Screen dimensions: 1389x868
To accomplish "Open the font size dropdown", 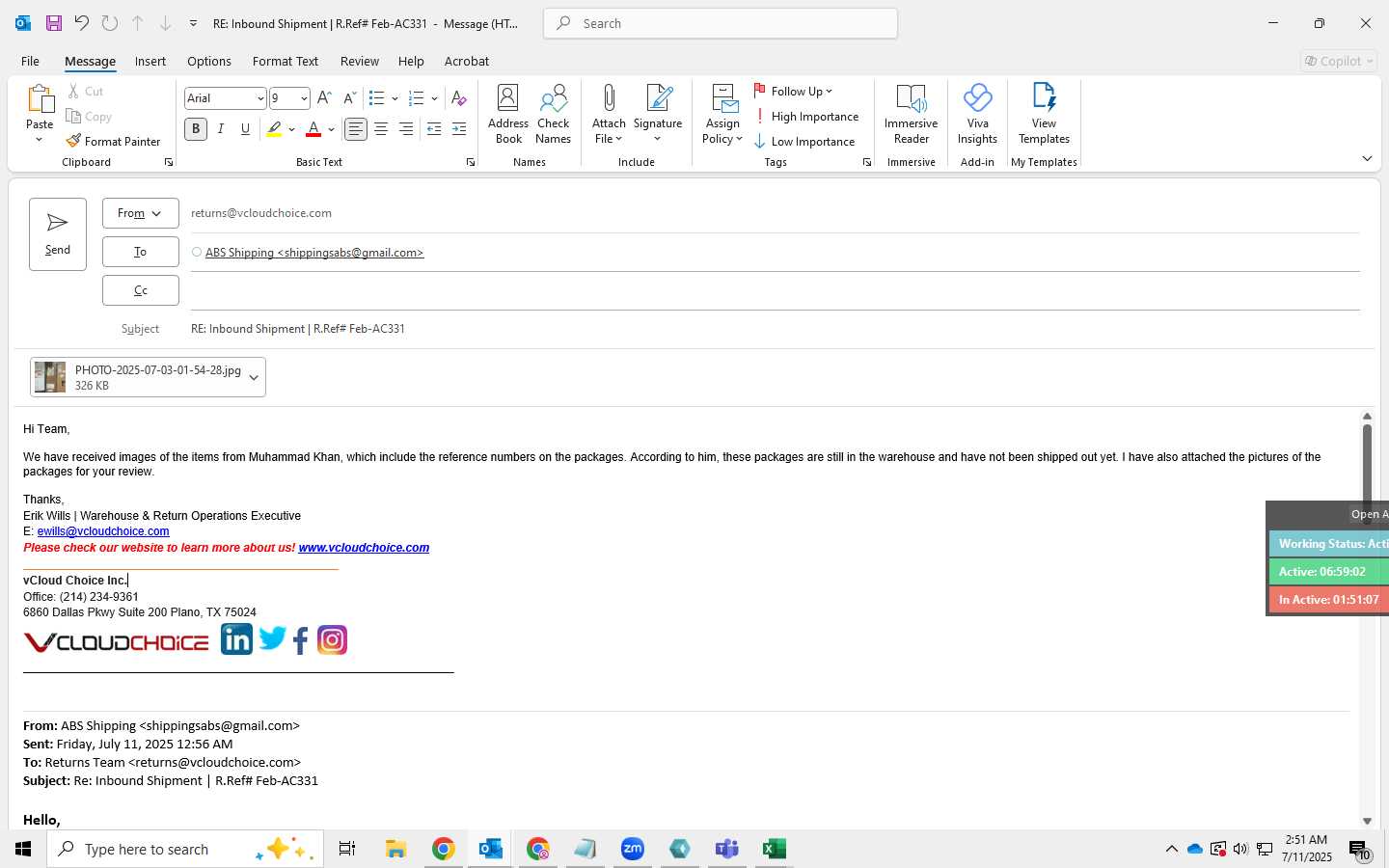I will coord(304,98).
